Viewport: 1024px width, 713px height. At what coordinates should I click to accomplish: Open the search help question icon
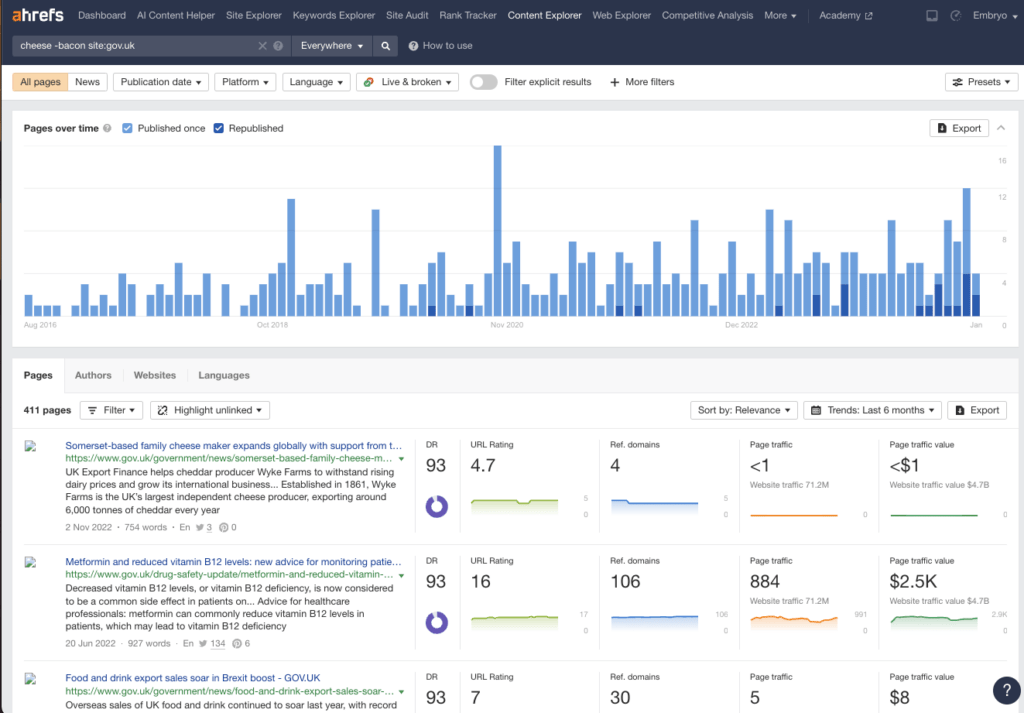pos(278,46)
